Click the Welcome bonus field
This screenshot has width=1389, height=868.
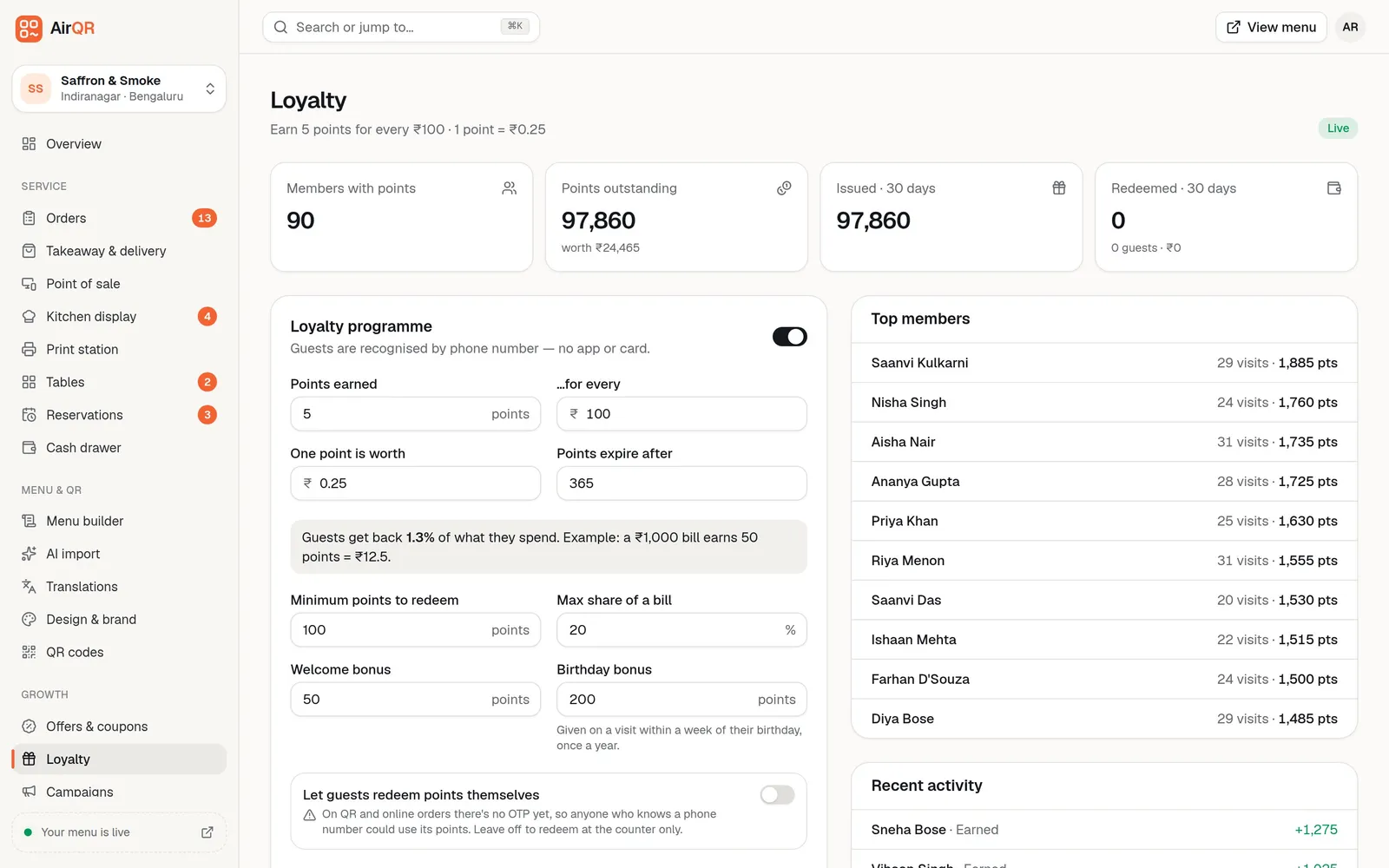(x=416, y=700)
